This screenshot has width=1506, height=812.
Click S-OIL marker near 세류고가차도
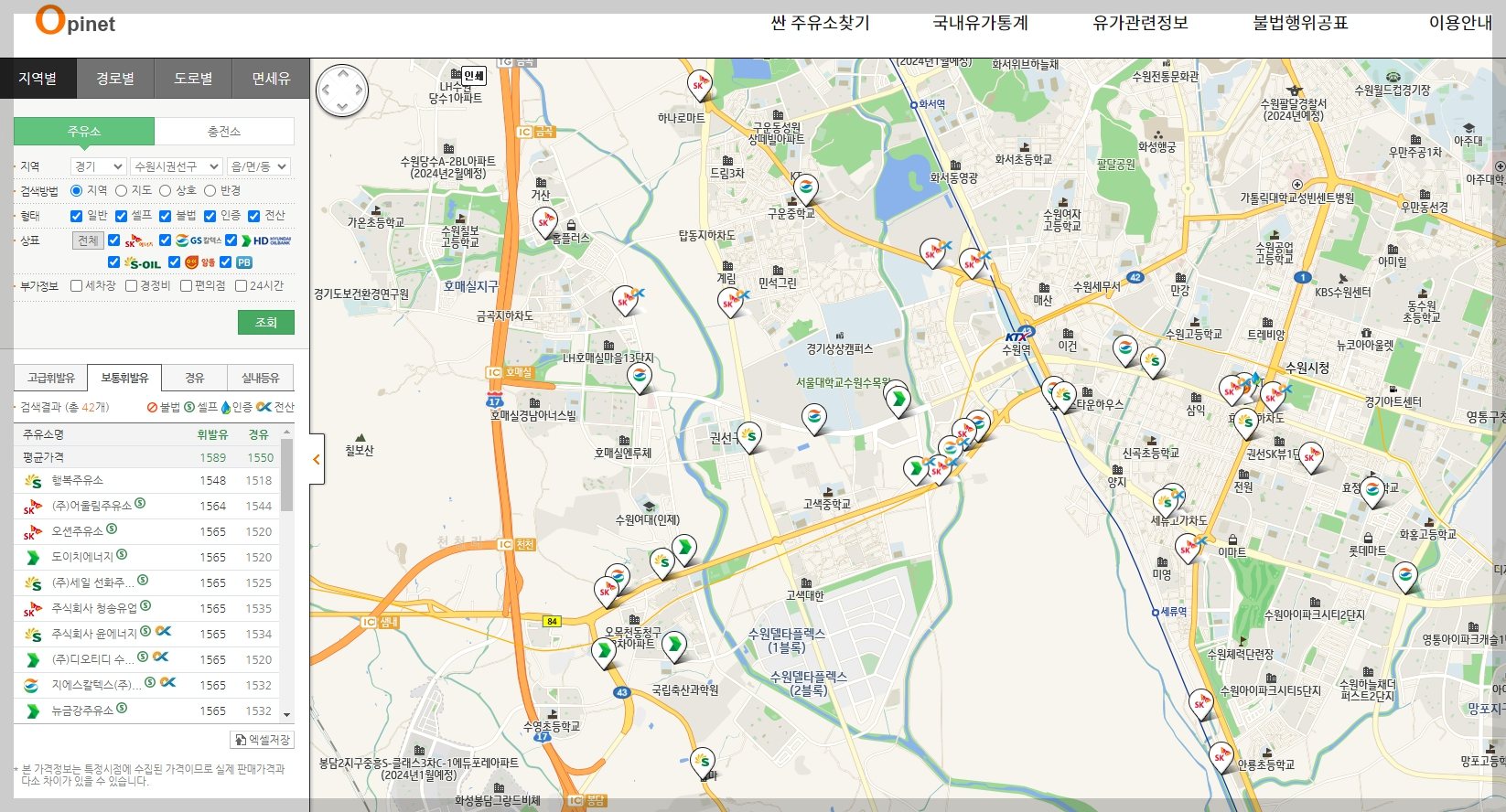pos(1166,503)
